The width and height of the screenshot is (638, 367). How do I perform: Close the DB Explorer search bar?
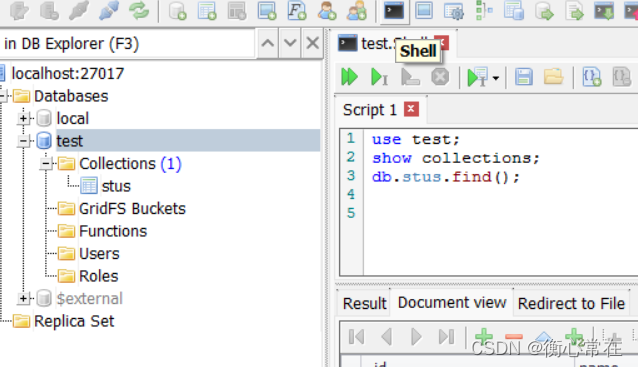click(x=312, y=43)
